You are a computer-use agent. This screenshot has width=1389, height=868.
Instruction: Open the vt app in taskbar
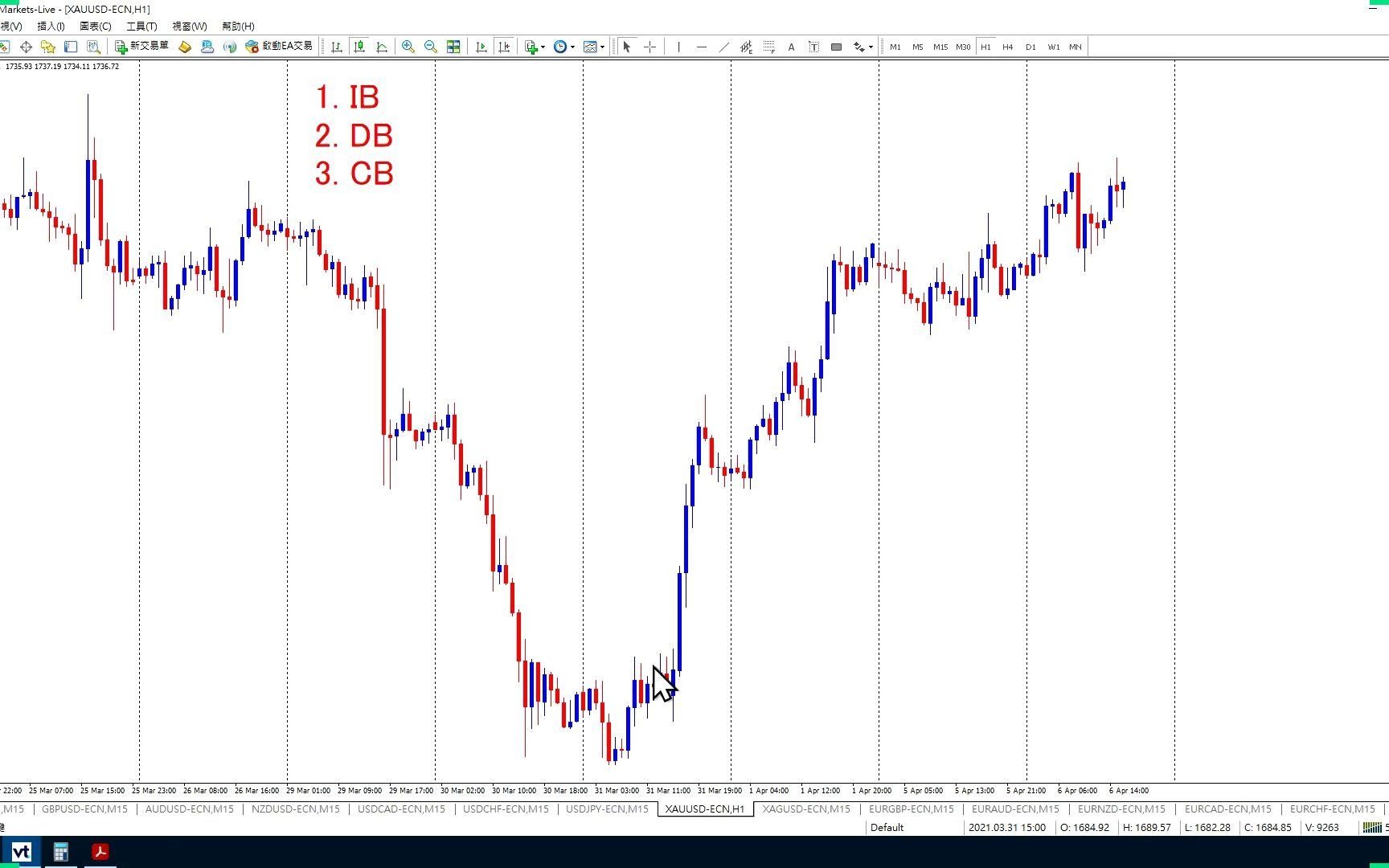21,852
